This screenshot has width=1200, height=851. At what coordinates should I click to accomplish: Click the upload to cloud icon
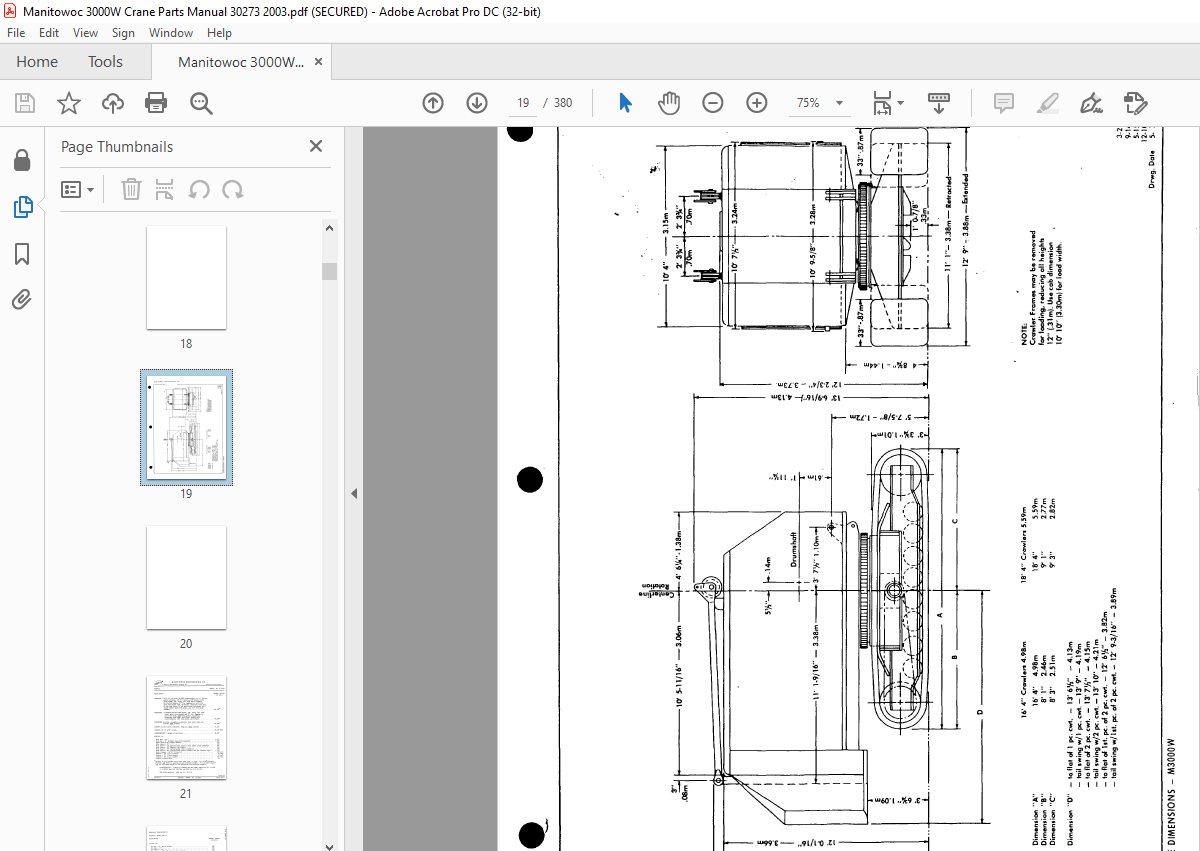(113, 103)
